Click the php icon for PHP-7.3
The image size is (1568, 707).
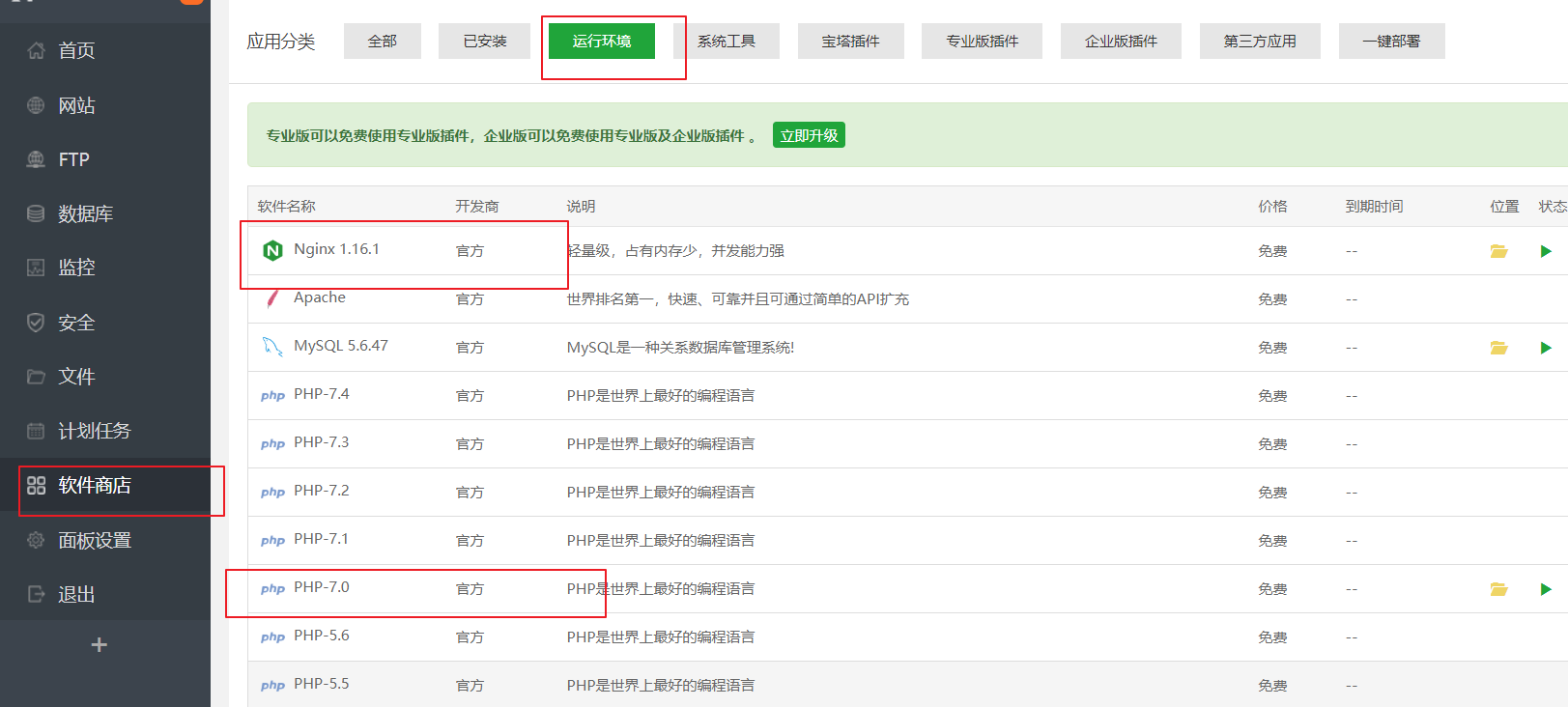pos(272,444)
